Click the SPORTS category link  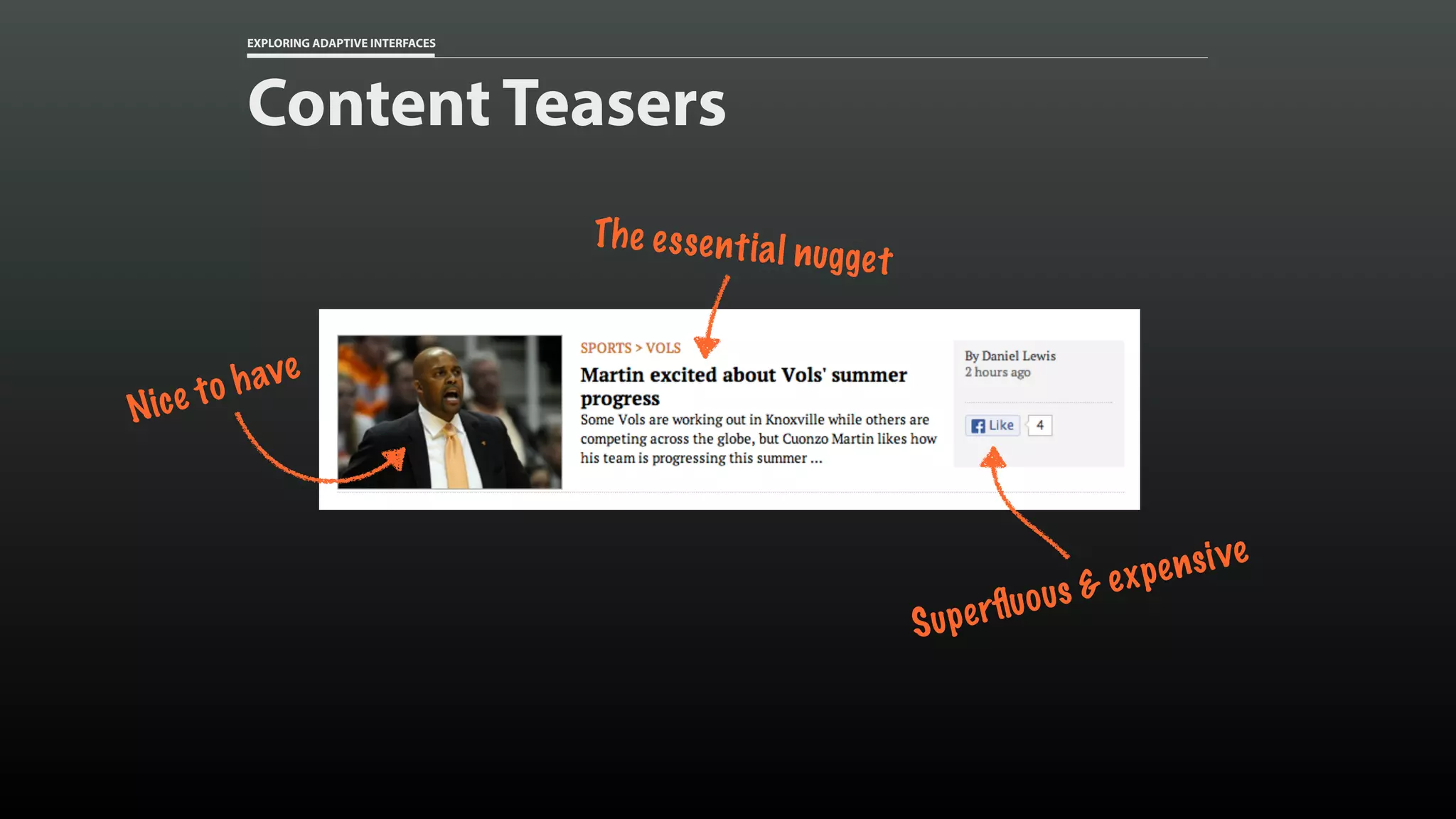(x=606, y=348)
